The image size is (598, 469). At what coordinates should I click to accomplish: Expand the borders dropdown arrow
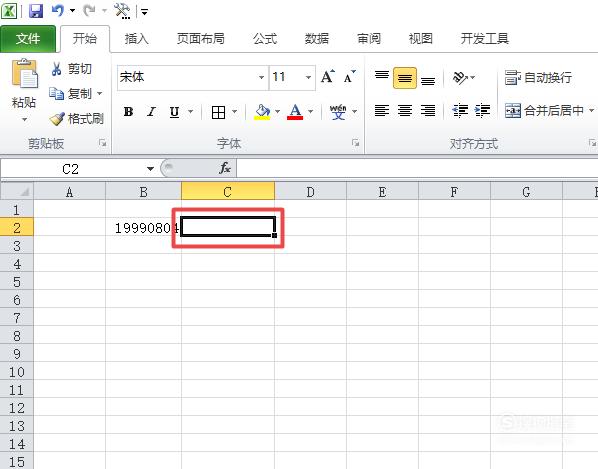pyautogui.click(x=235, y=112)
